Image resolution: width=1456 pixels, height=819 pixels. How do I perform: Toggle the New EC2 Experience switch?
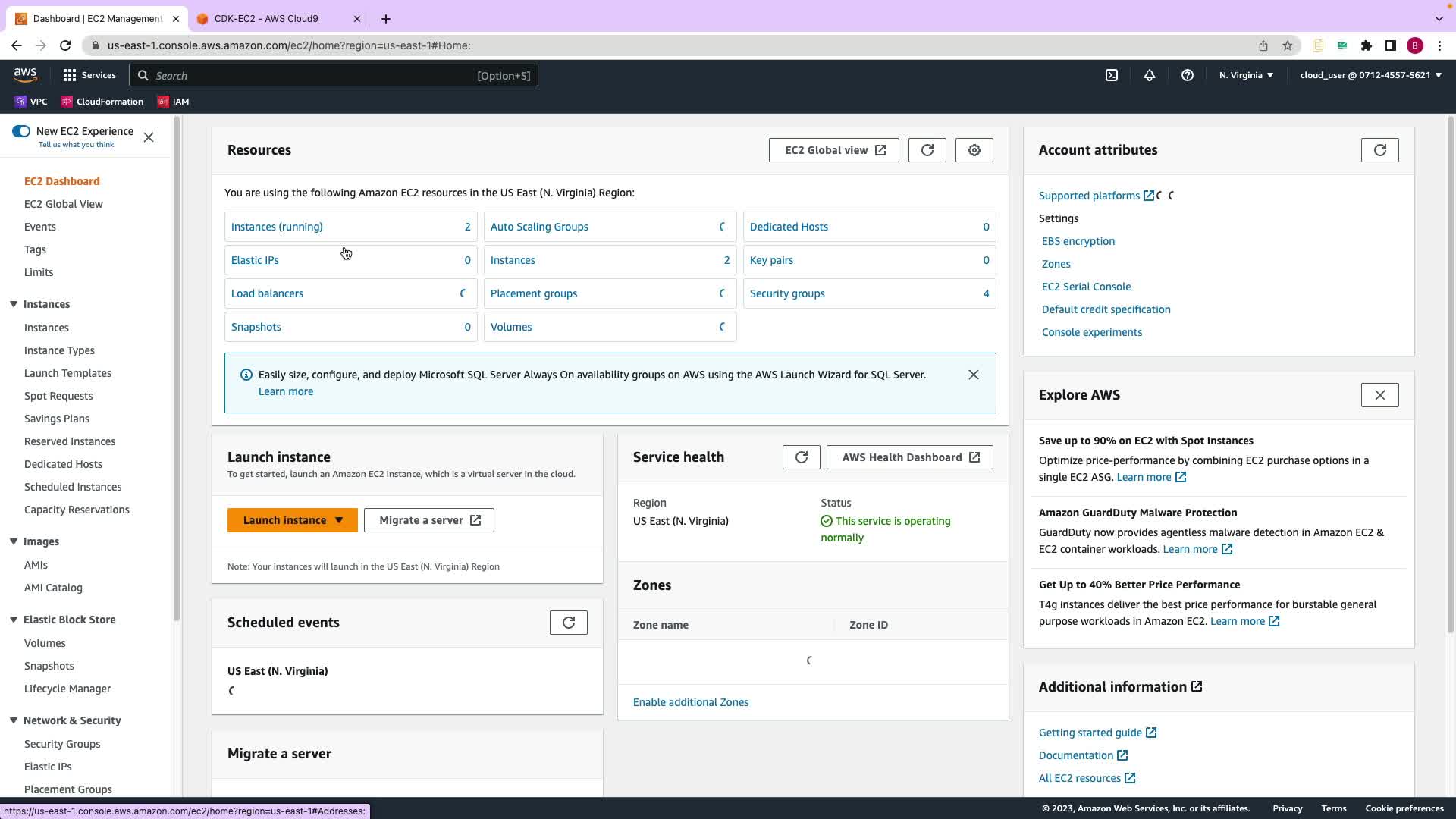point(21,131)
